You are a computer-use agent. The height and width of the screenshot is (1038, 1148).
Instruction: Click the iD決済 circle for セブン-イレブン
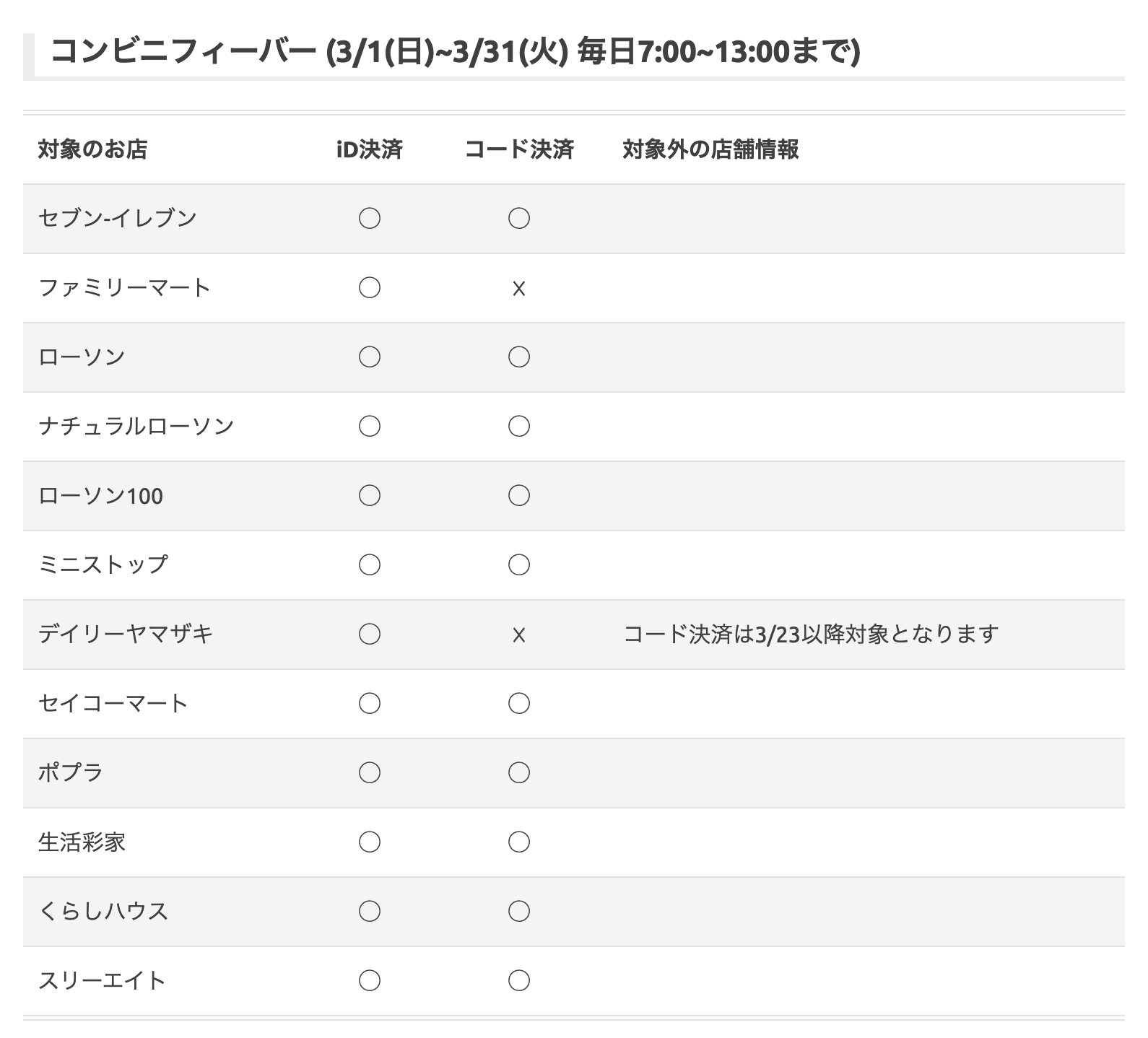coord(370,218)
